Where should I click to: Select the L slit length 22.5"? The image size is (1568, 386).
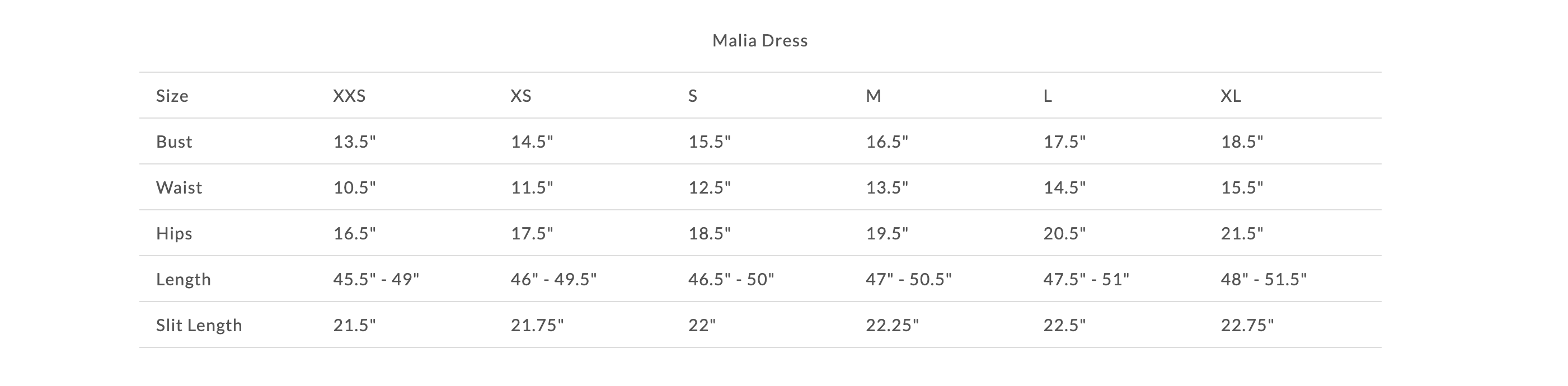coord(1064,325)
